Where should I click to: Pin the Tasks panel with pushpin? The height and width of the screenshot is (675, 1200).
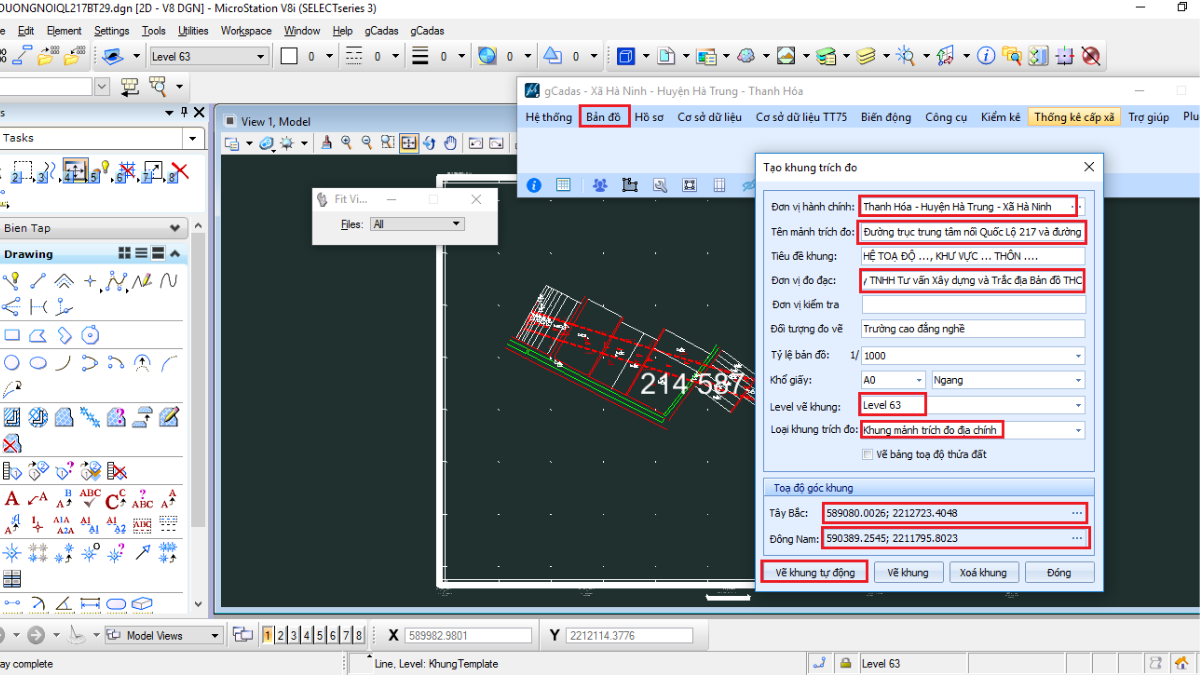(x=183, y=113)
